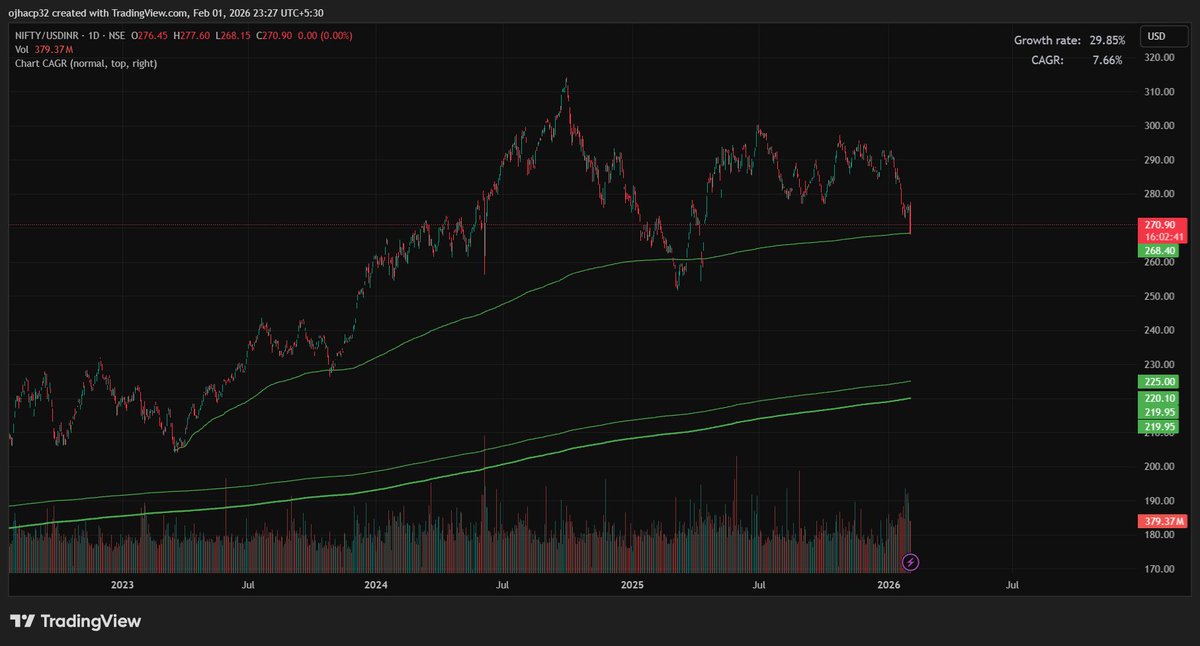
Task: Click the 2024 label on the time axis
Action: point(376,584)
